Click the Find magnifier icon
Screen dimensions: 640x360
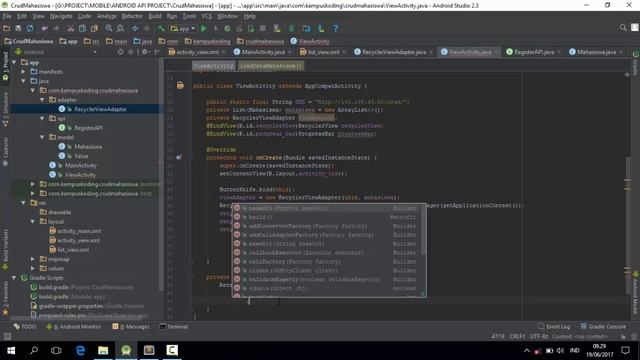pyautogui.click(x=109, y=28)
